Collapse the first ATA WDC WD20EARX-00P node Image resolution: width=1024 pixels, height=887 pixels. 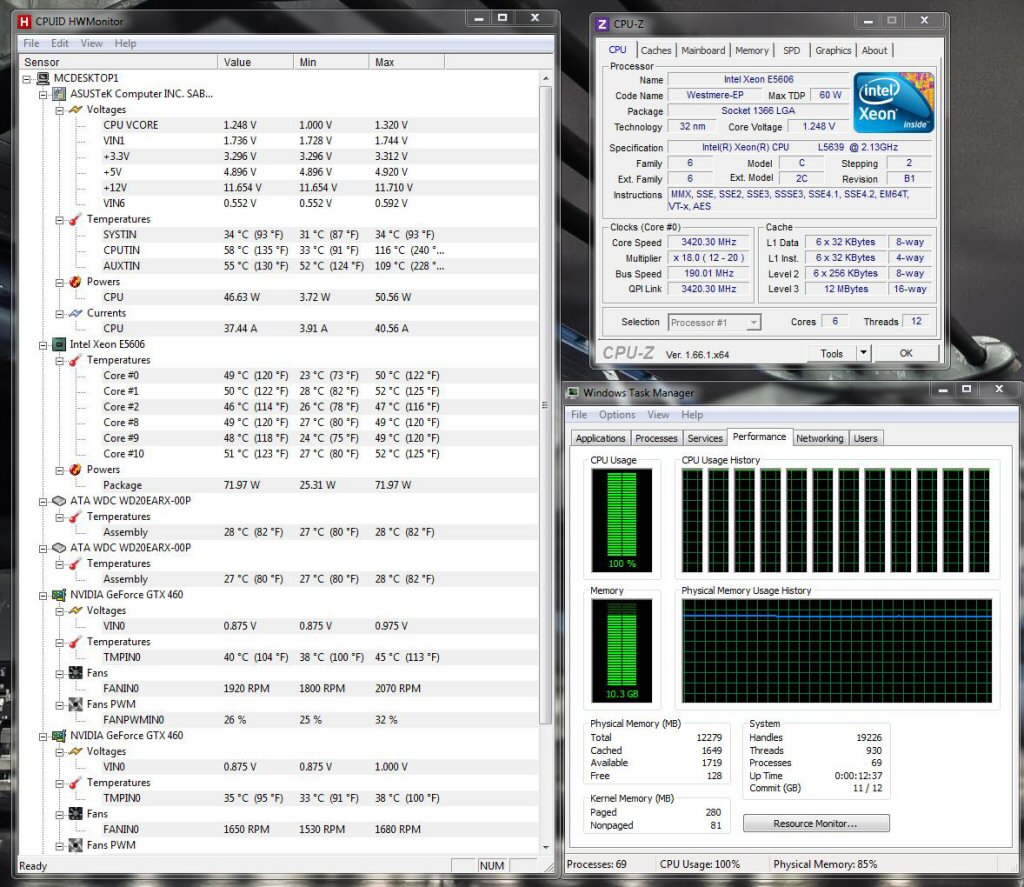coord(43,502)
